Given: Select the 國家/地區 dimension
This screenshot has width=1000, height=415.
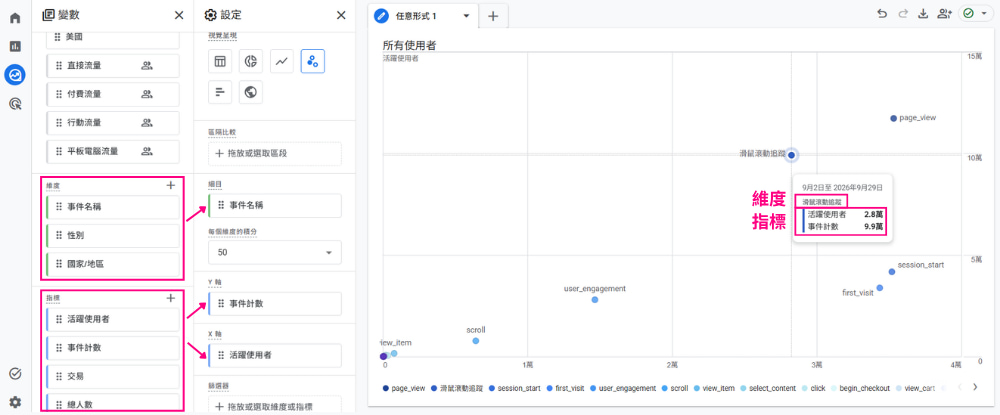Looking at the screenshot, I should tap(112, 264).
